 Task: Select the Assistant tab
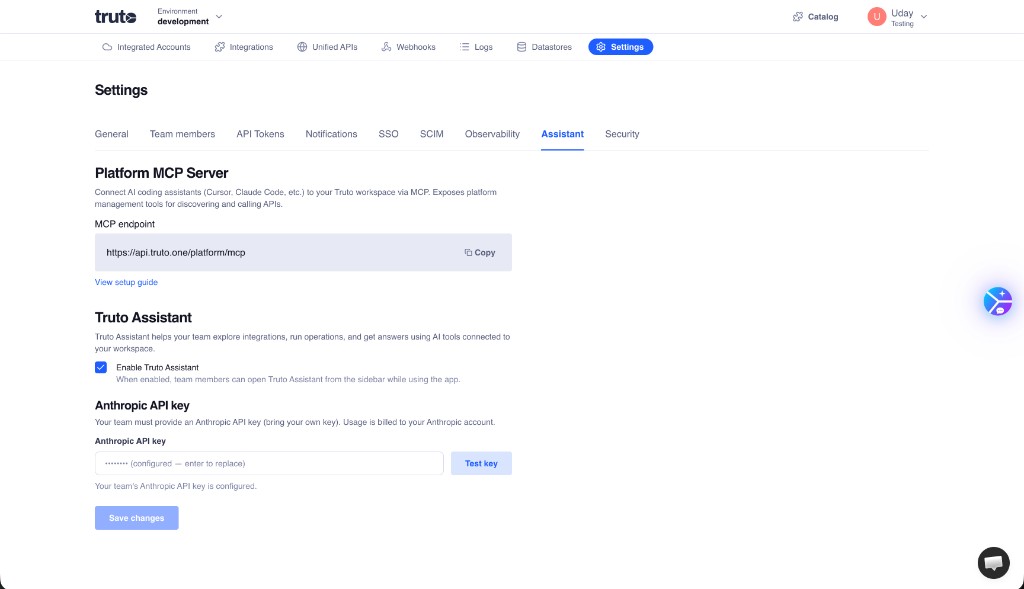[562, 134]
